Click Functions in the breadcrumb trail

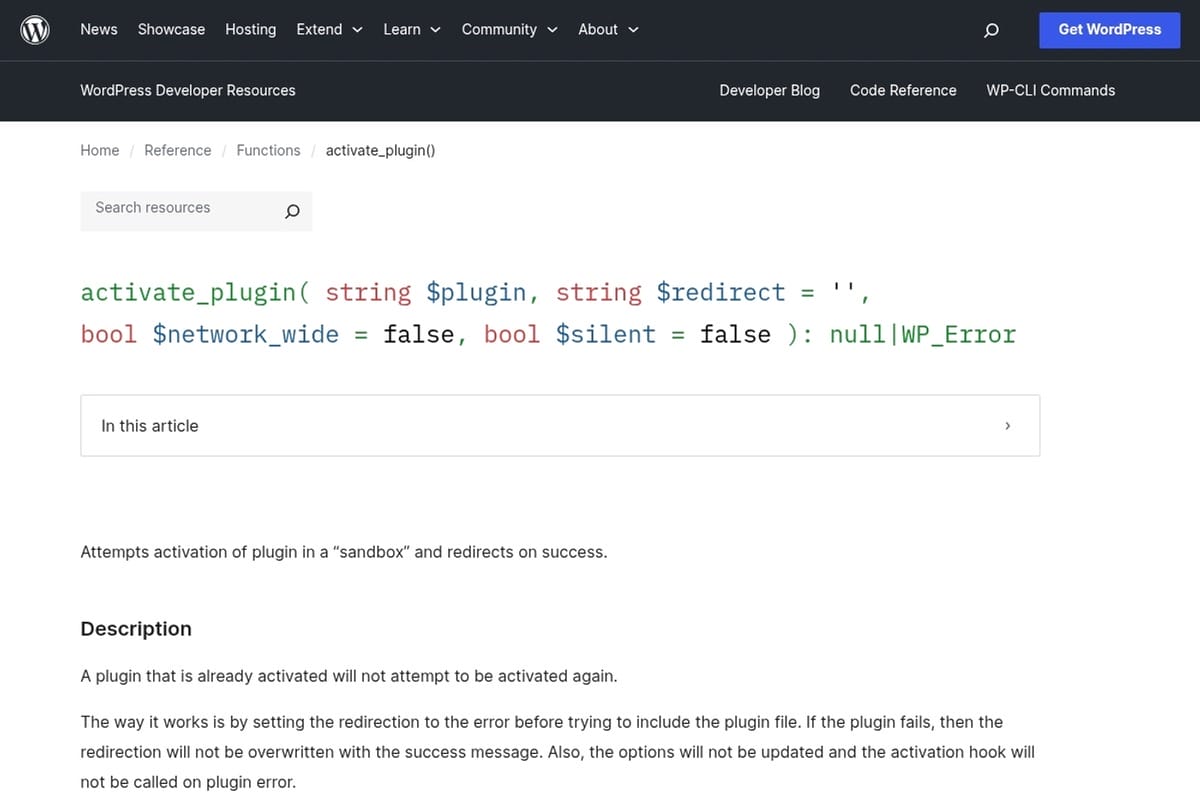268,150
